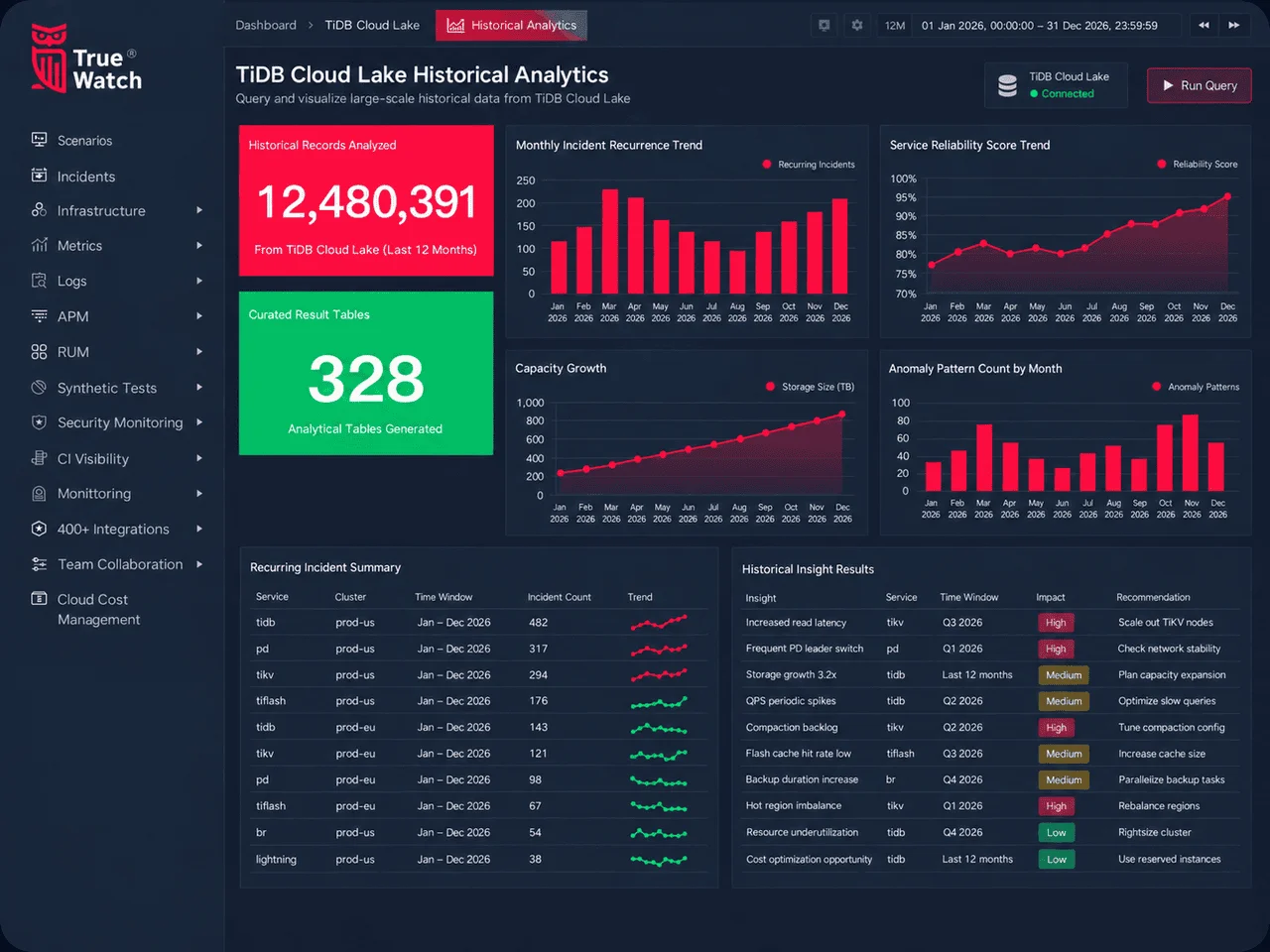
Task: Click the CI Visibility sidebar icon
Action: [x=40, y=458]
